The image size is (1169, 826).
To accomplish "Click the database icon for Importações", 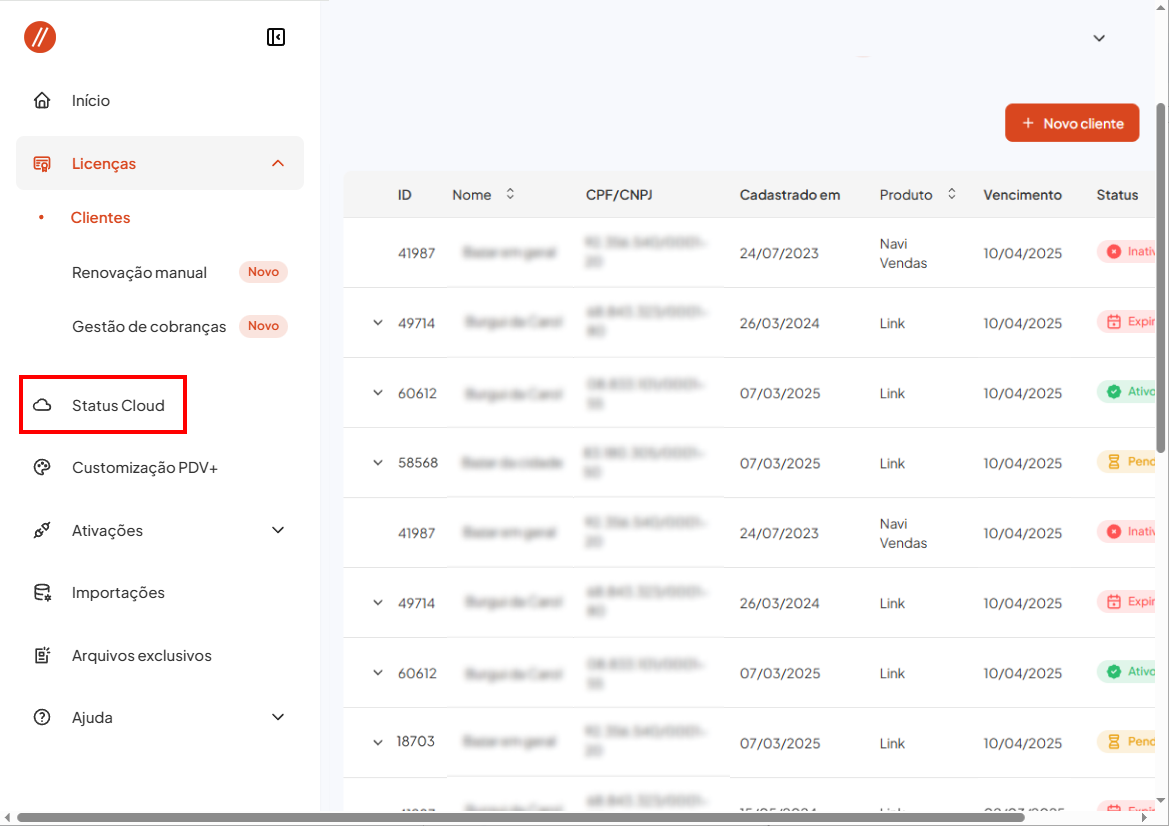I will 42,593.
